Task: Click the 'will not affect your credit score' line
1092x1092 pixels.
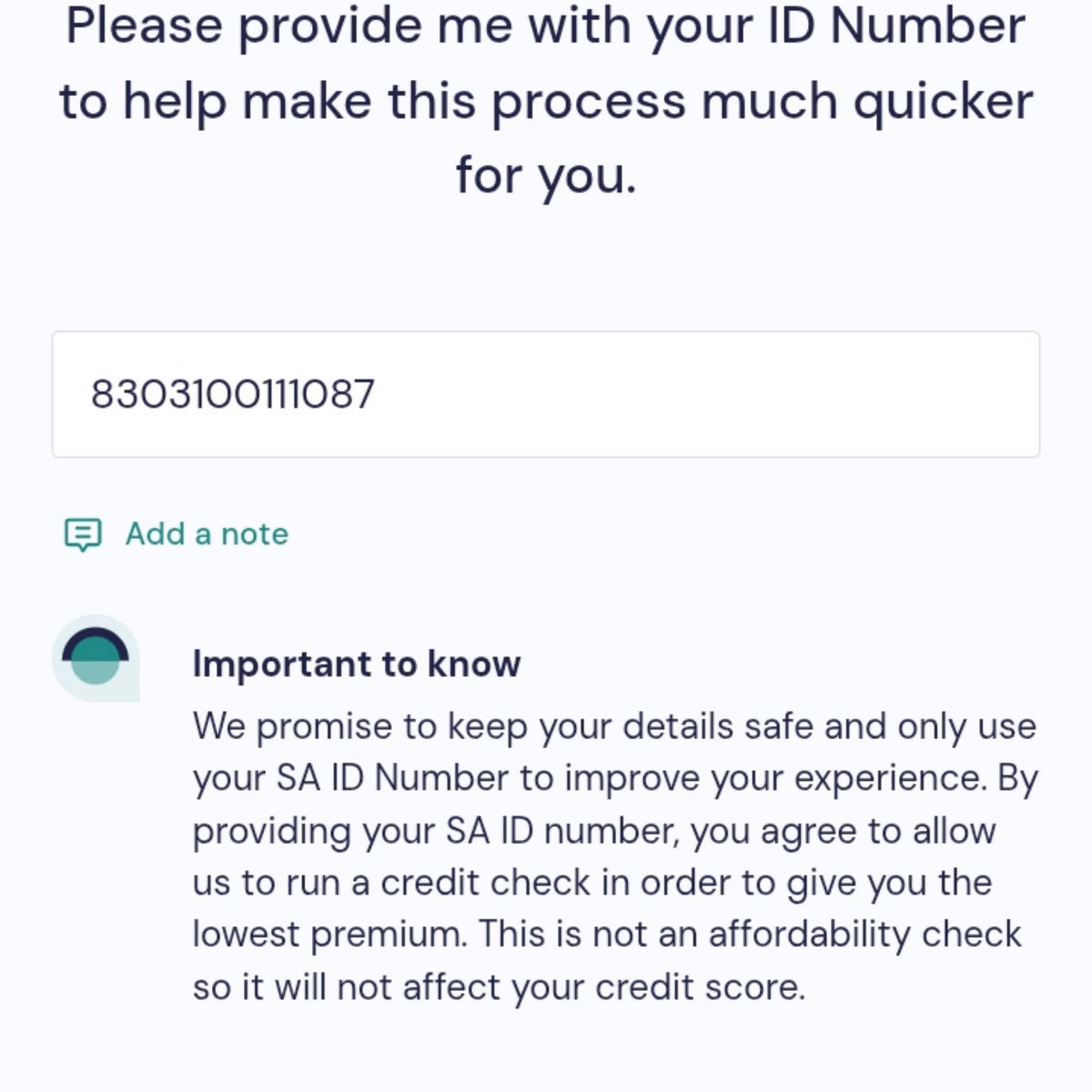Action: [x=499, y=987]
